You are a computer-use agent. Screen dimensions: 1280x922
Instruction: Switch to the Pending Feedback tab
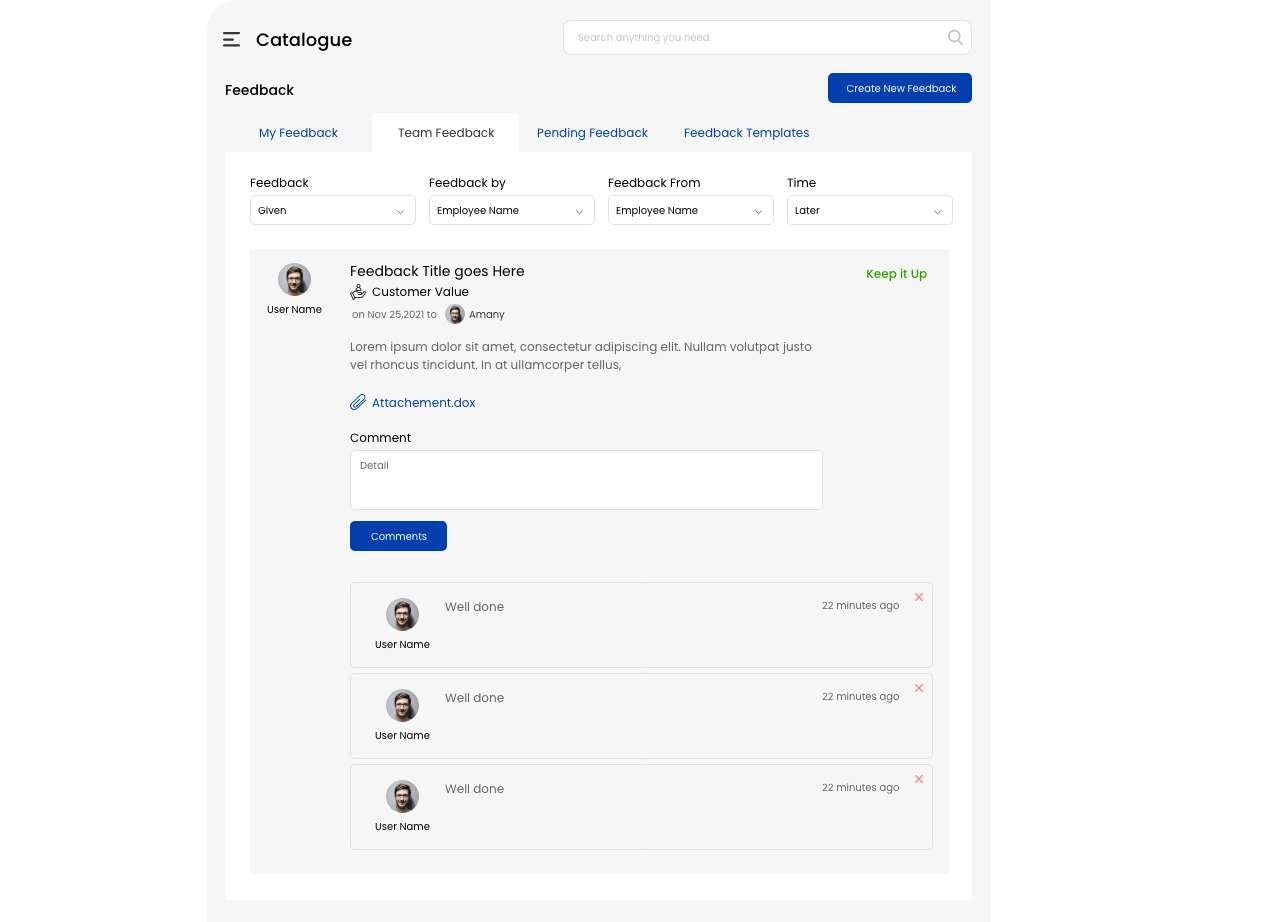(592, 133)
